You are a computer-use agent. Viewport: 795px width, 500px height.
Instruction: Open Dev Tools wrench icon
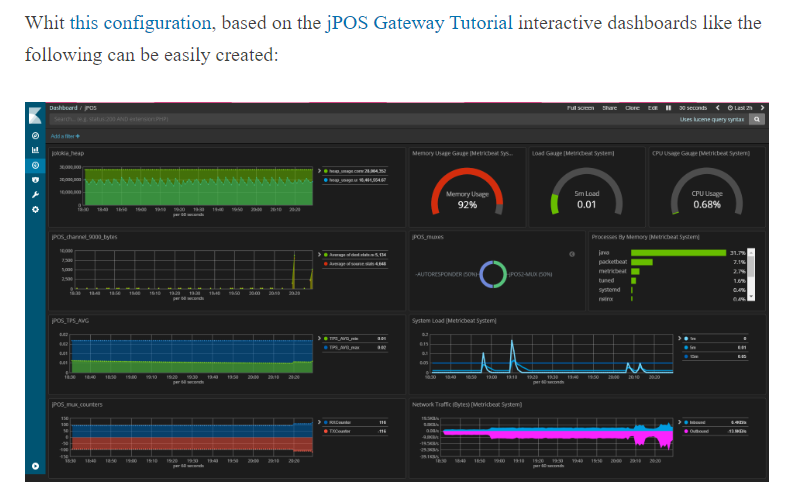click(36, 194)
